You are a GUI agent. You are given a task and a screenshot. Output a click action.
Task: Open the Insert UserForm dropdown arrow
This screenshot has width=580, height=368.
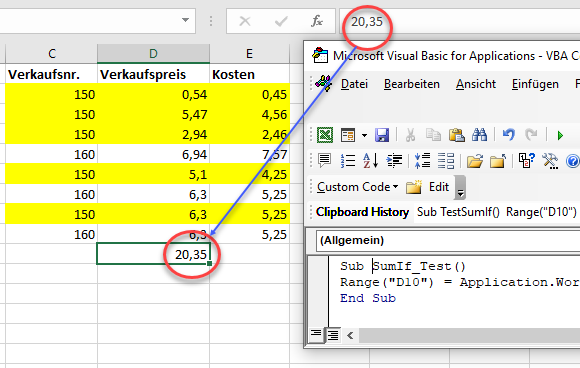364,135
